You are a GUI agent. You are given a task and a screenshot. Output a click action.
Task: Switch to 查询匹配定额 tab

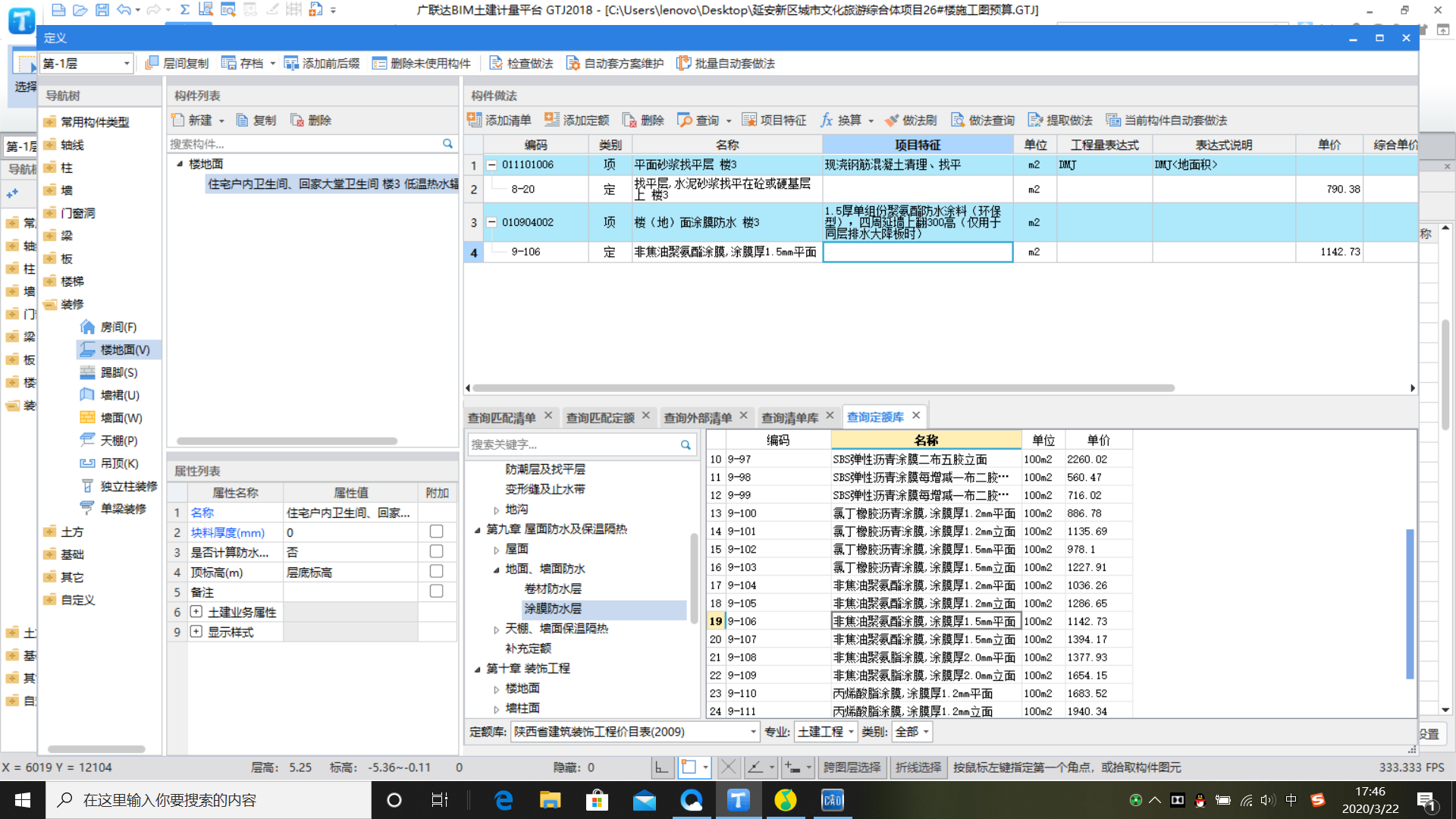point(600,417)
